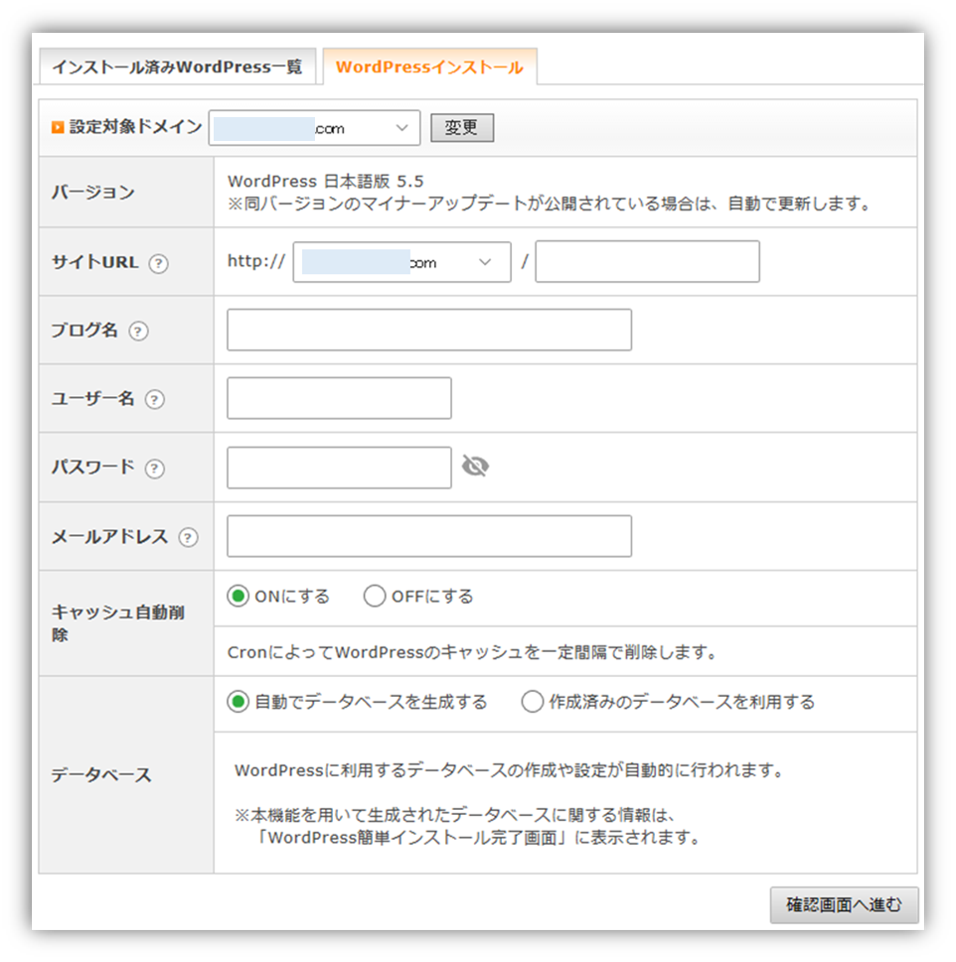Enable 自動でデータベースを生成する option

236,701
